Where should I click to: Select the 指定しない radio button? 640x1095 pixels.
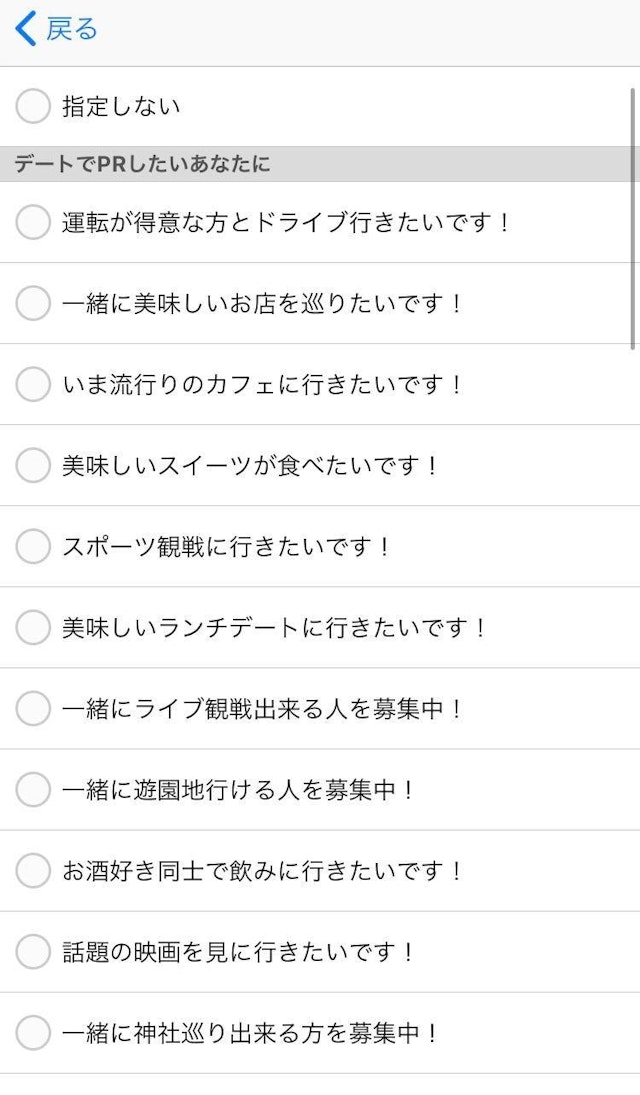point(33,106)
